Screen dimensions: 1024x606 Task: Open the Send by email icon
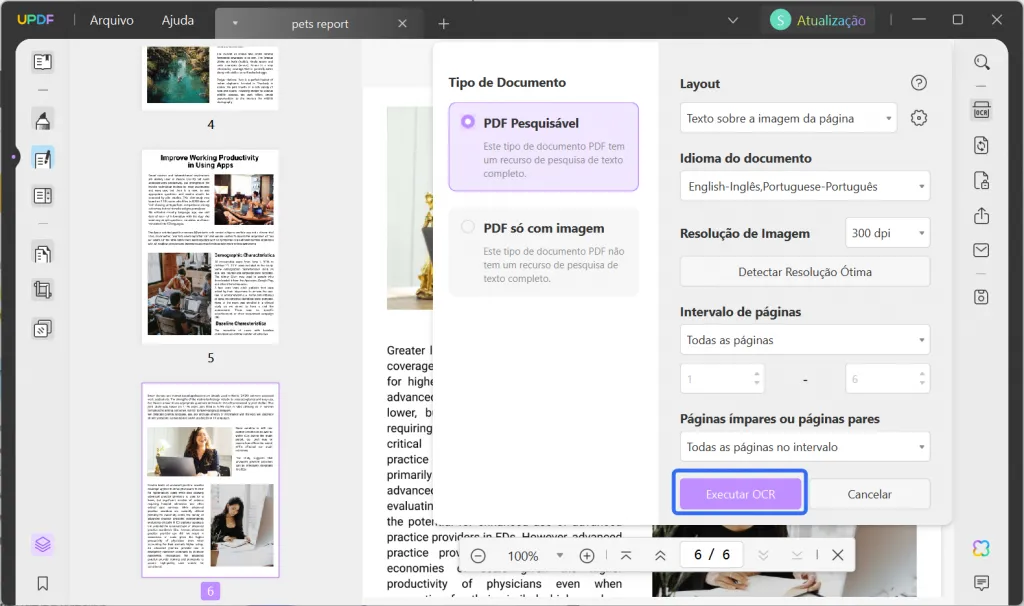click(982, 250)
